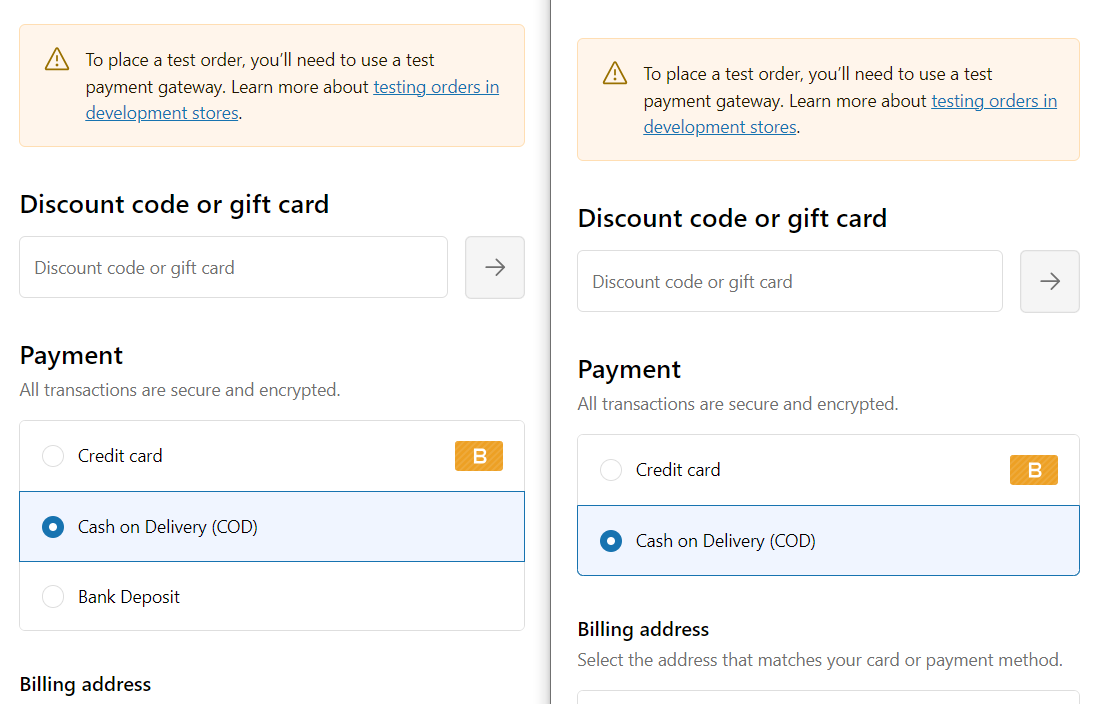
Task: Click 'Discount code or gift card' heading, left panel
Action: (x=174, y=204)
